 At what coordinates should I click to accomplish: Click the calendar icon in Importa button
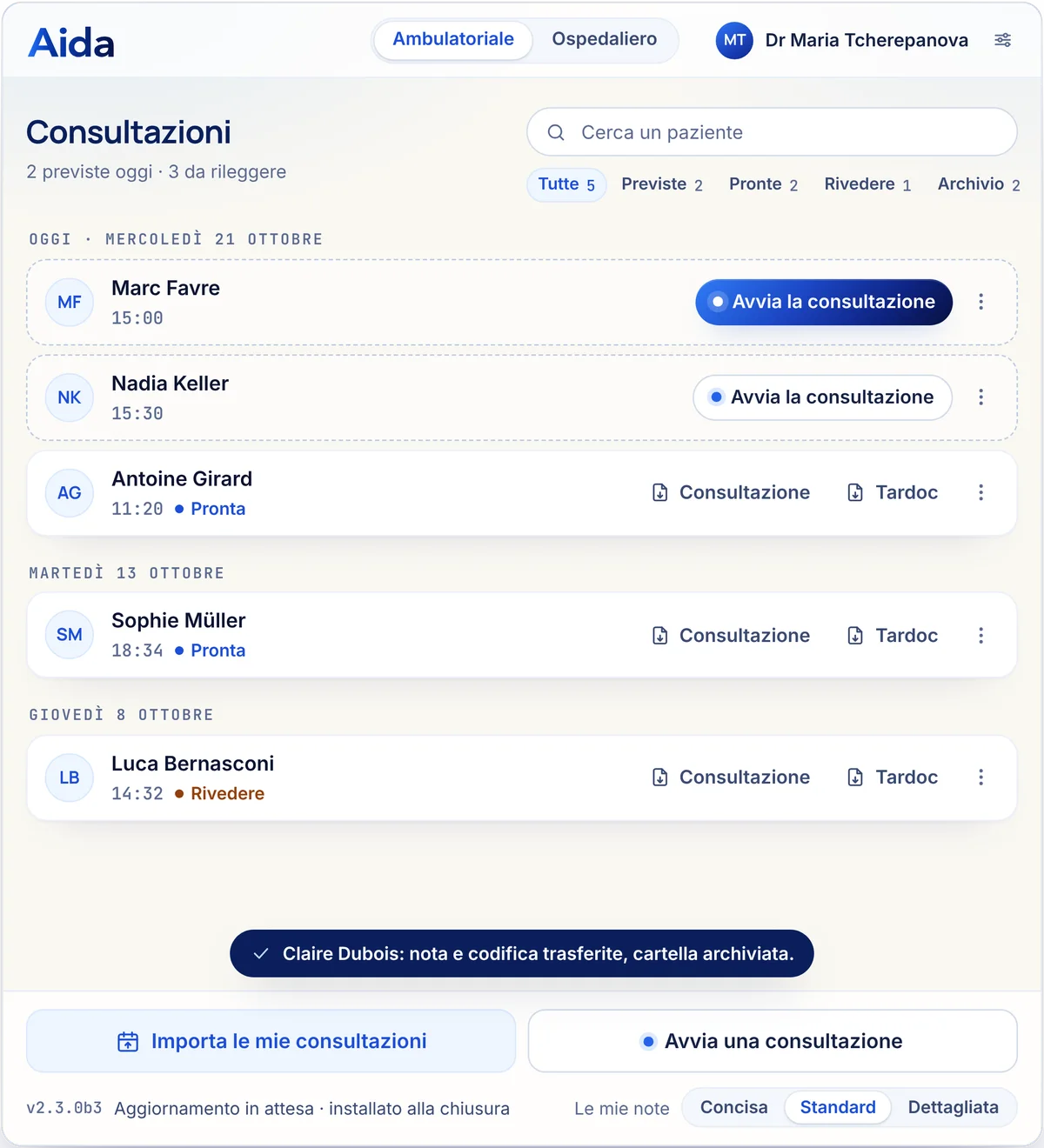128,1041
